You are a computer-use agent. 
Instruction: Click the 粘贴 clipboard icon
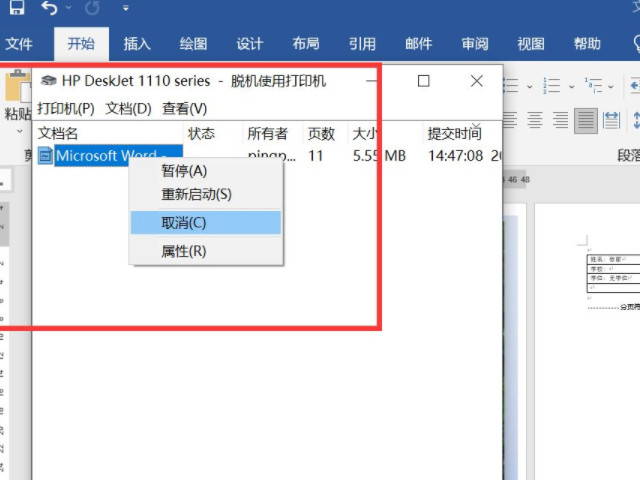(17, 86)
